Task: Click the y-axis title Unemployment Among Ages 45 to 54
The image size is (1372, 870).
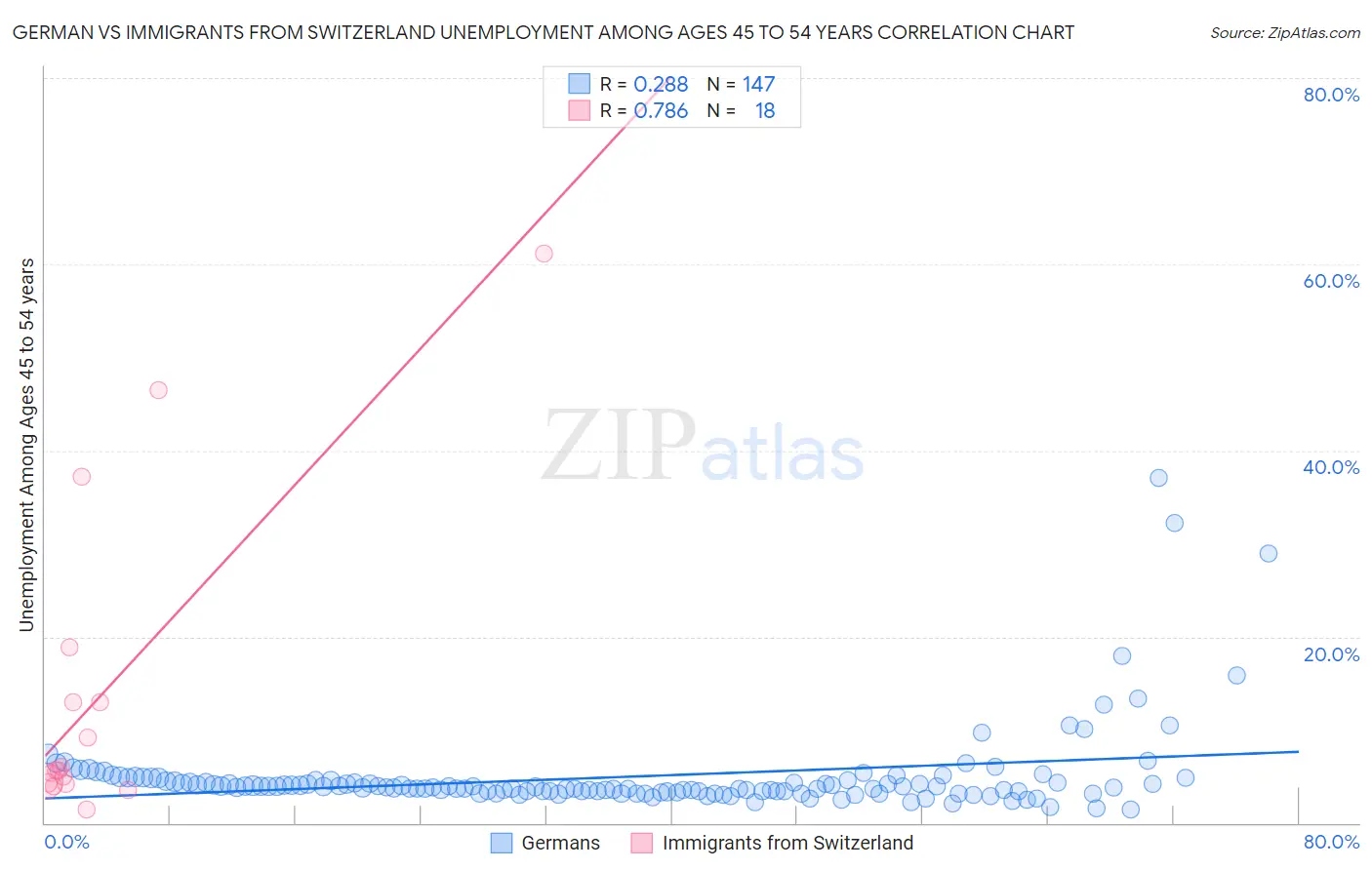Action: pyautogui.click(x=27, y=445)
